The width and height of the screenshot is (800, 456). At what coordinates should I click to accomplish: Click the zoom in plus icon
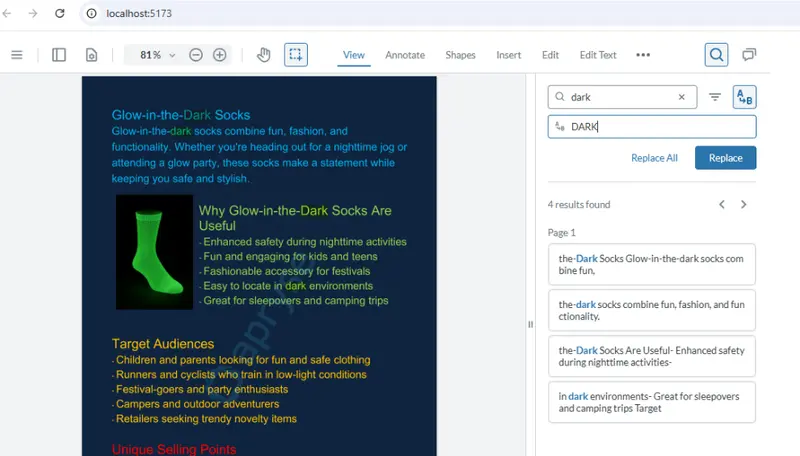click(x=220, y=55)
